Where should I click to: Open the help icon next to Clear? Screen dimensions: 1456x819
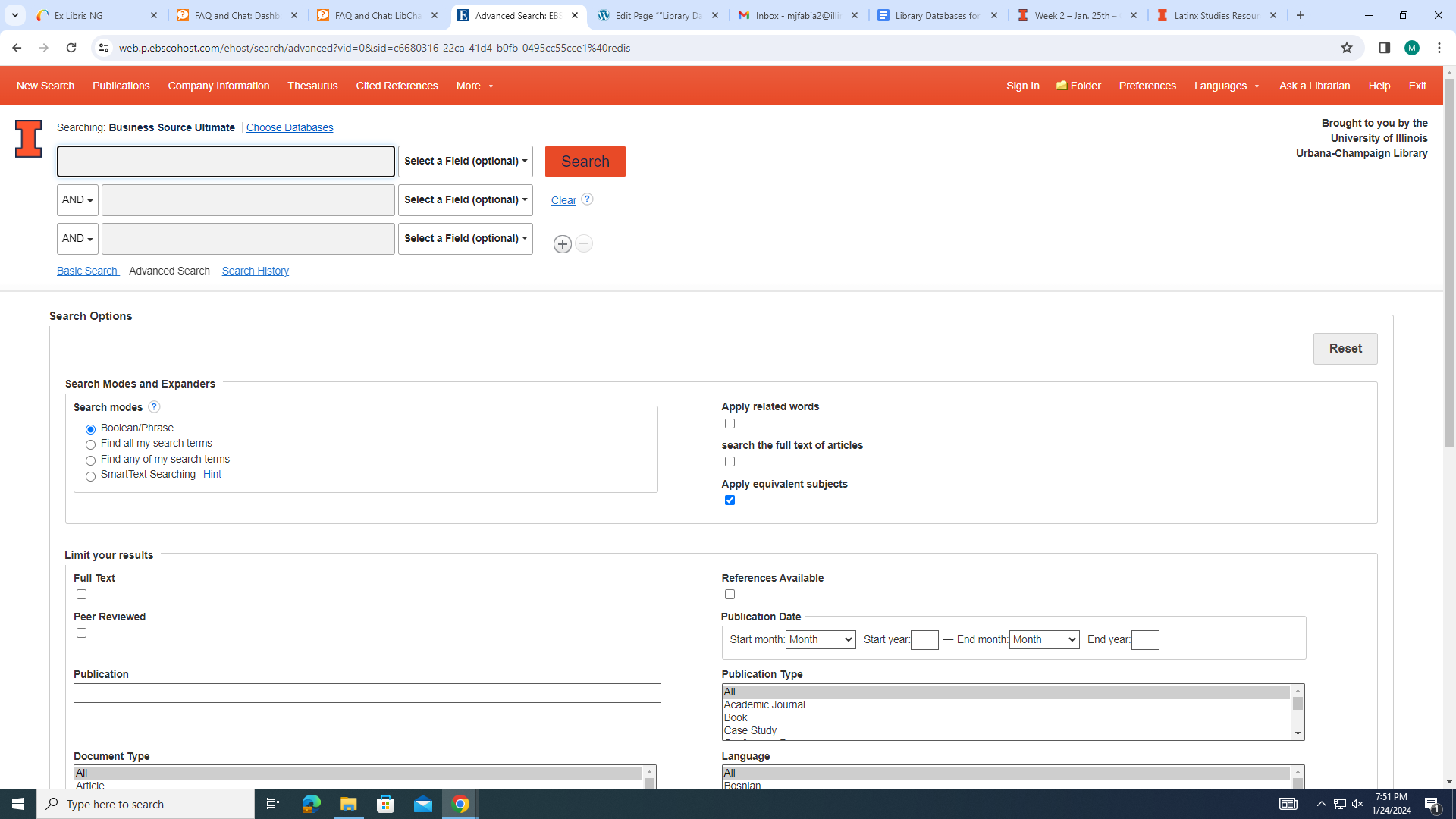click(x=587, y=199)
